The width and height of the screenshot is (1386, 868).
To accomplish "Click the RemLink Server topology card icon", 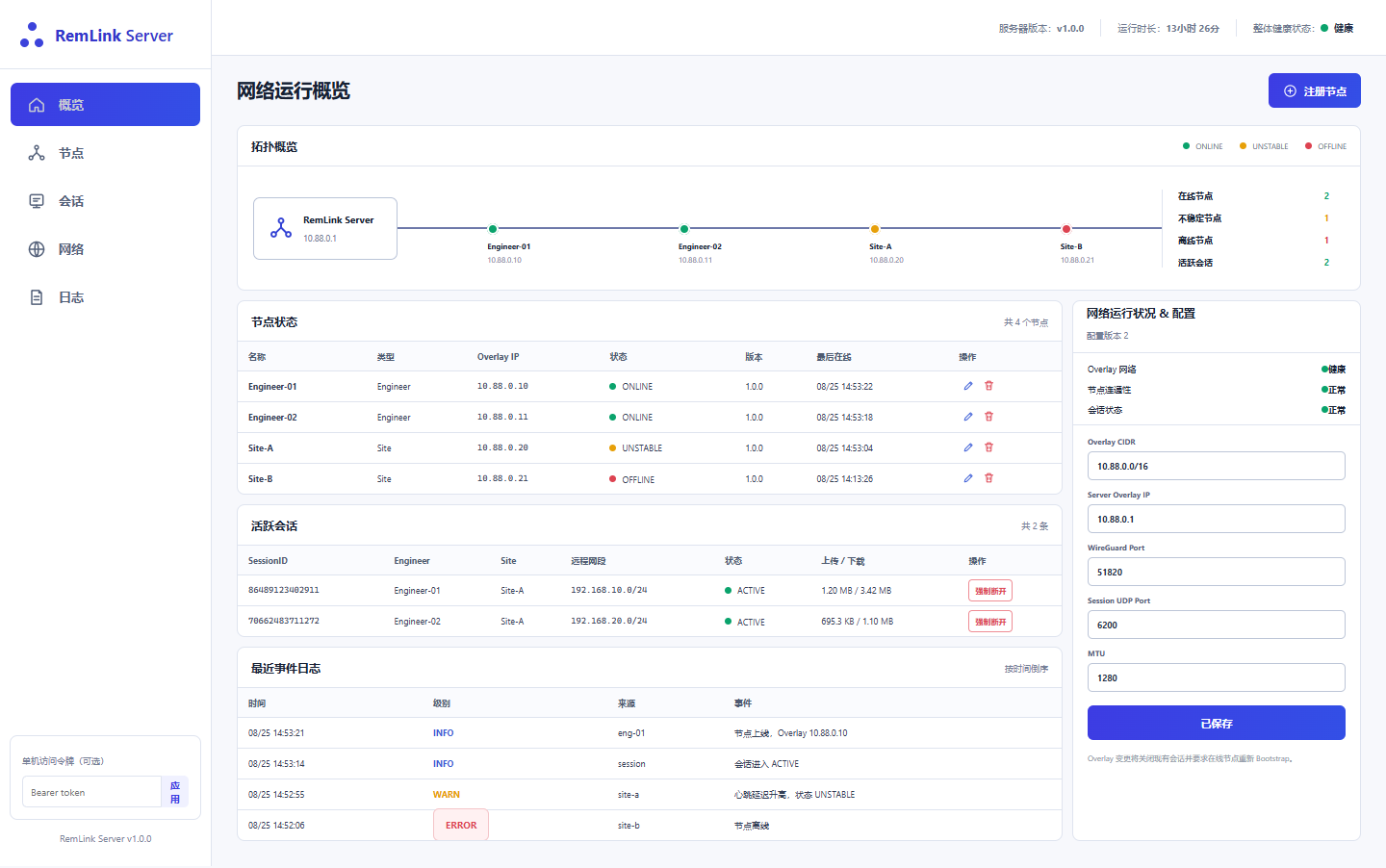I will [281, 228].
